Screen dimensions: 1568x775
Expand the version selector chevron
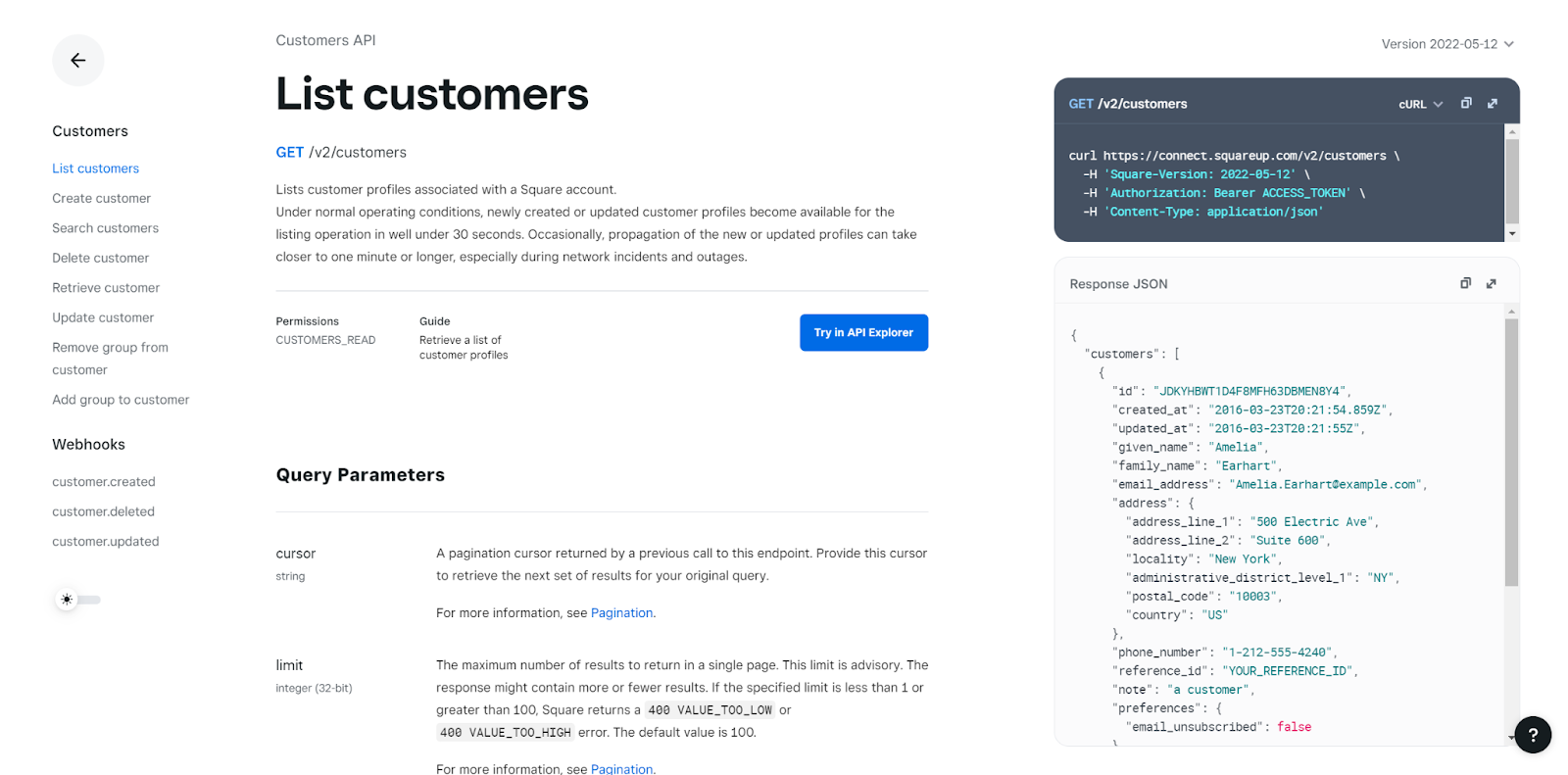click(1508, 43)
